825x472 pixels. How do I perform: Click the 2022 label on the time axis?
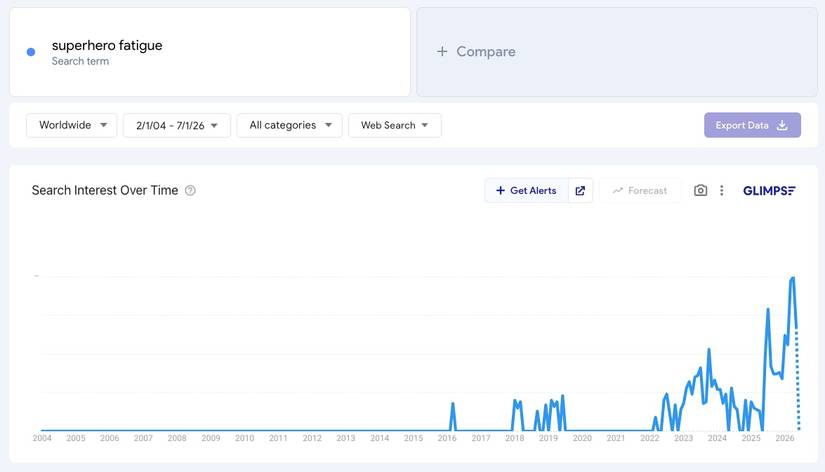coord(650,438)
